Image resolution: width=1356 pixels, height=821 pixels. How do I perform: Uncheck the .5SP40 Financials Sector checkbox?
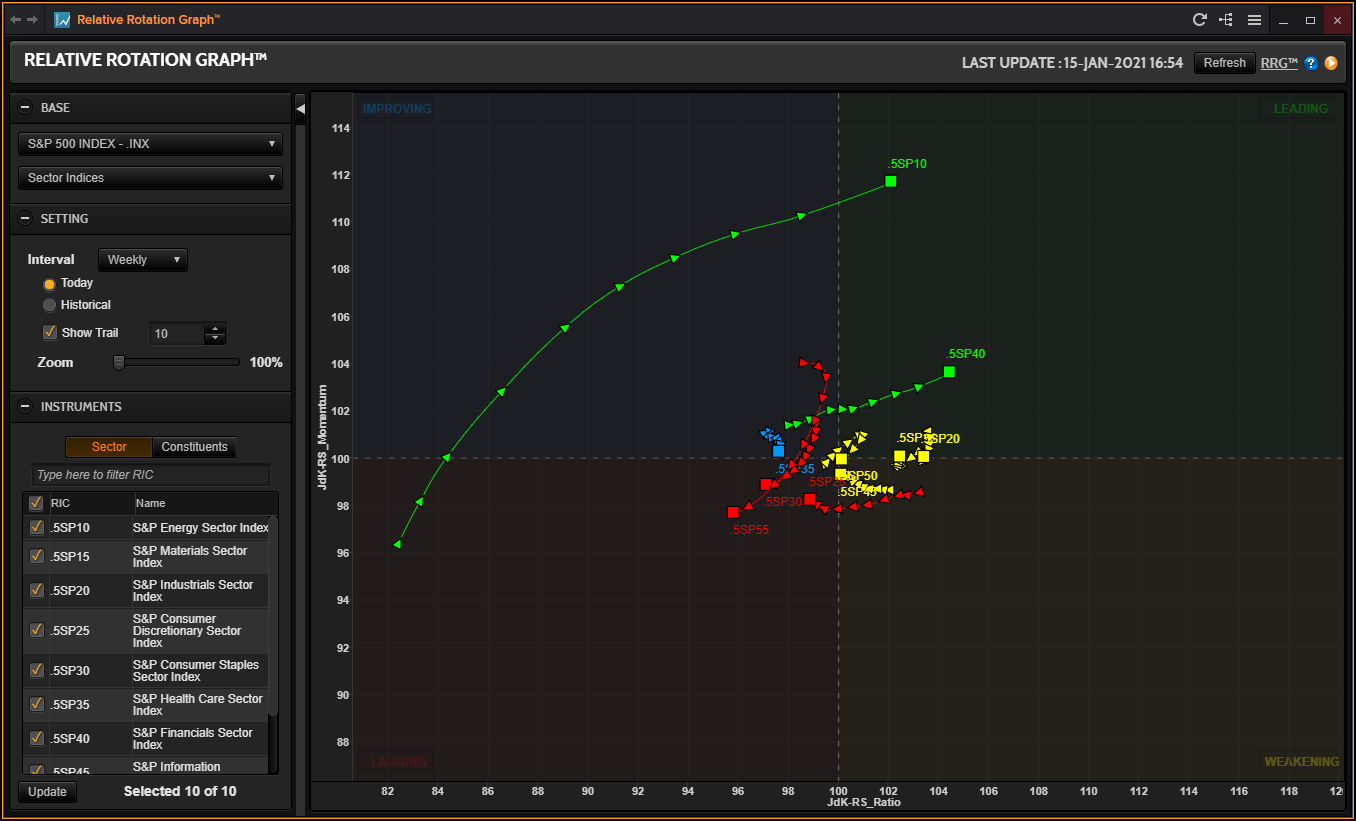pyautogui.click(x=37, y=738)
